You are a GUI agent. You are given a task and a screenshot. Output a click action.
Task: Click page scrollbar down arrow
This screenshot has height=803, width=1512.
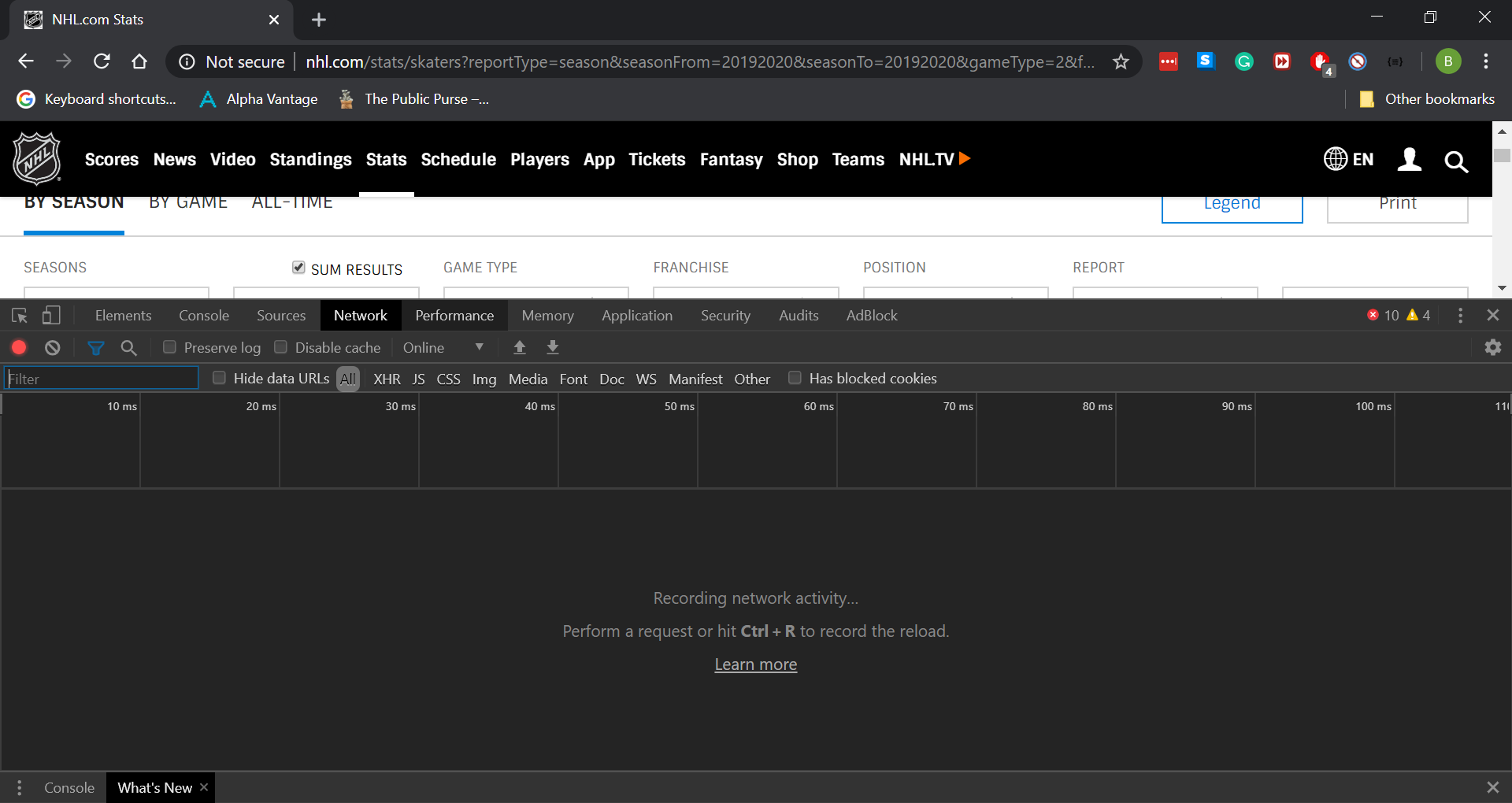coord(1502,288)
